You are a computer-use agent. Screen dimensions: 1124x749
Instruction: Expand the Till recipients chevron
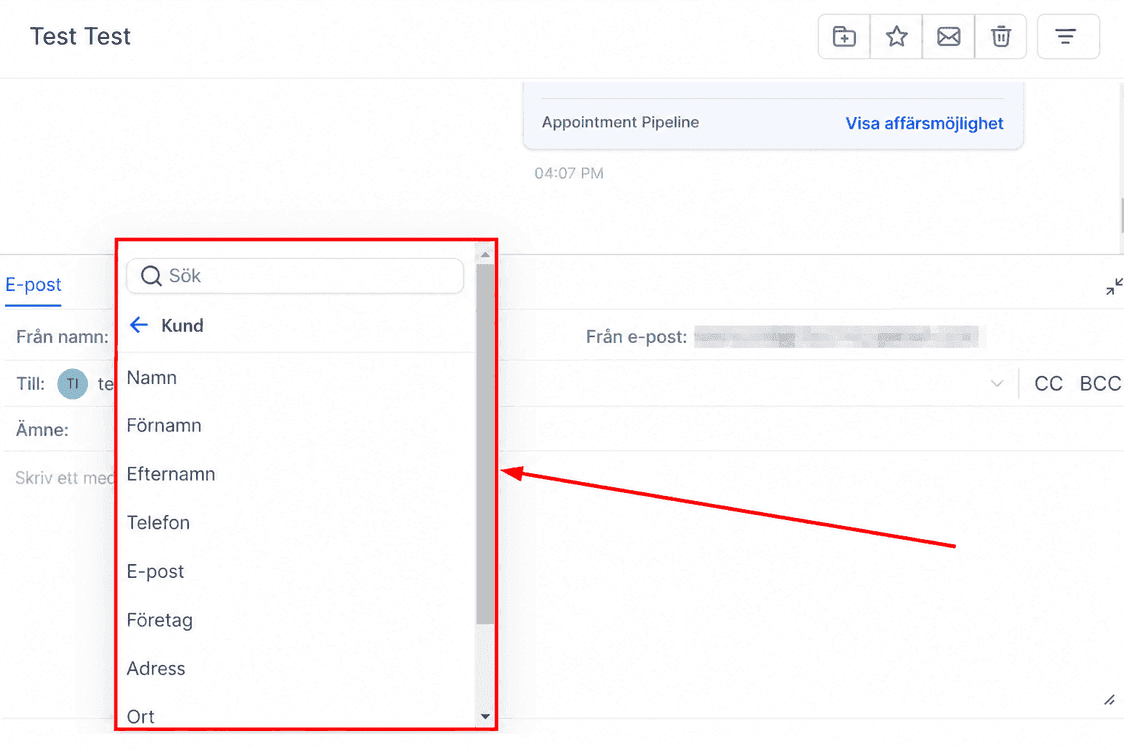[996, 383]
